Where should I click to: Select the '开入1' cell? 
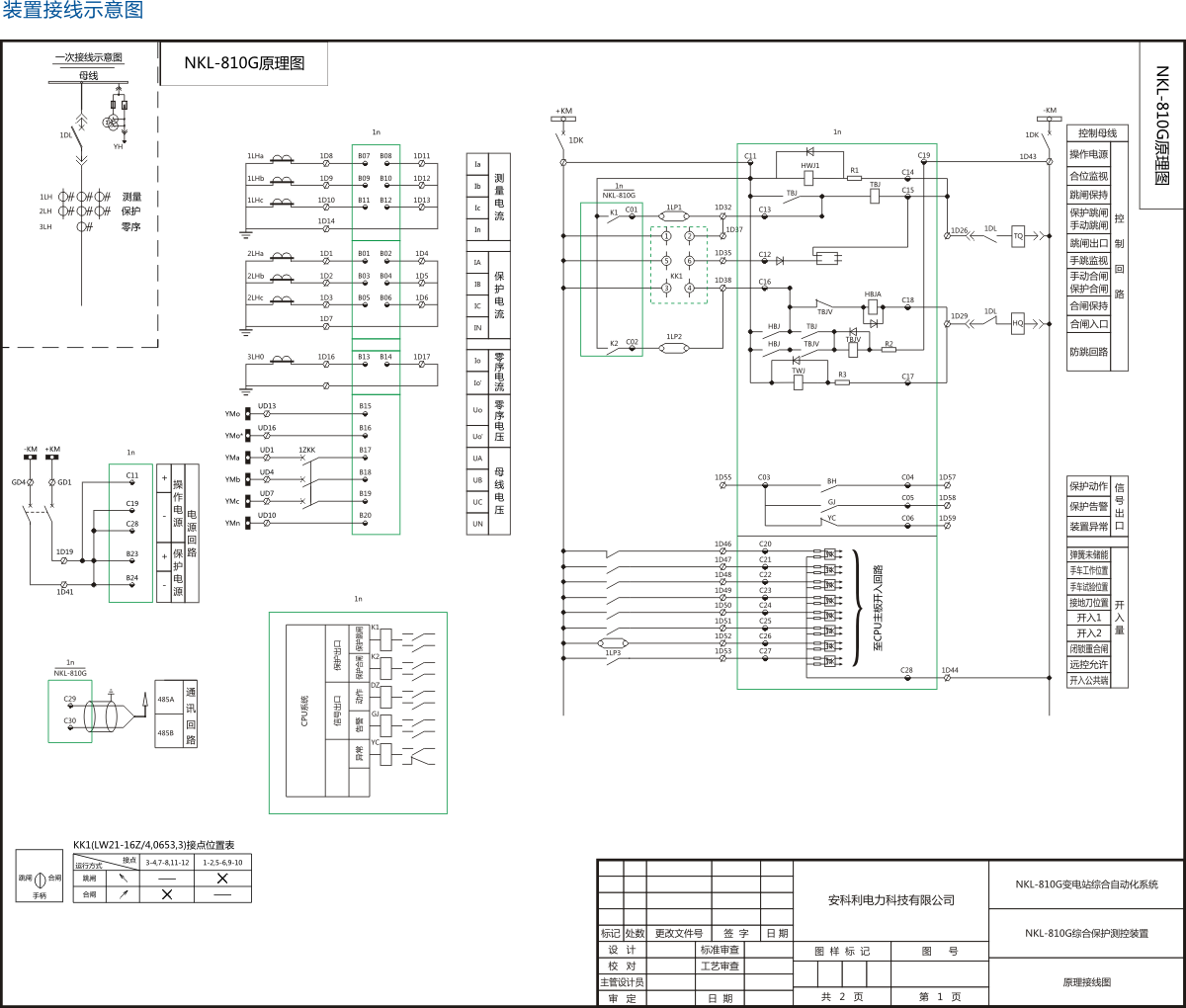pos(1089,618)
